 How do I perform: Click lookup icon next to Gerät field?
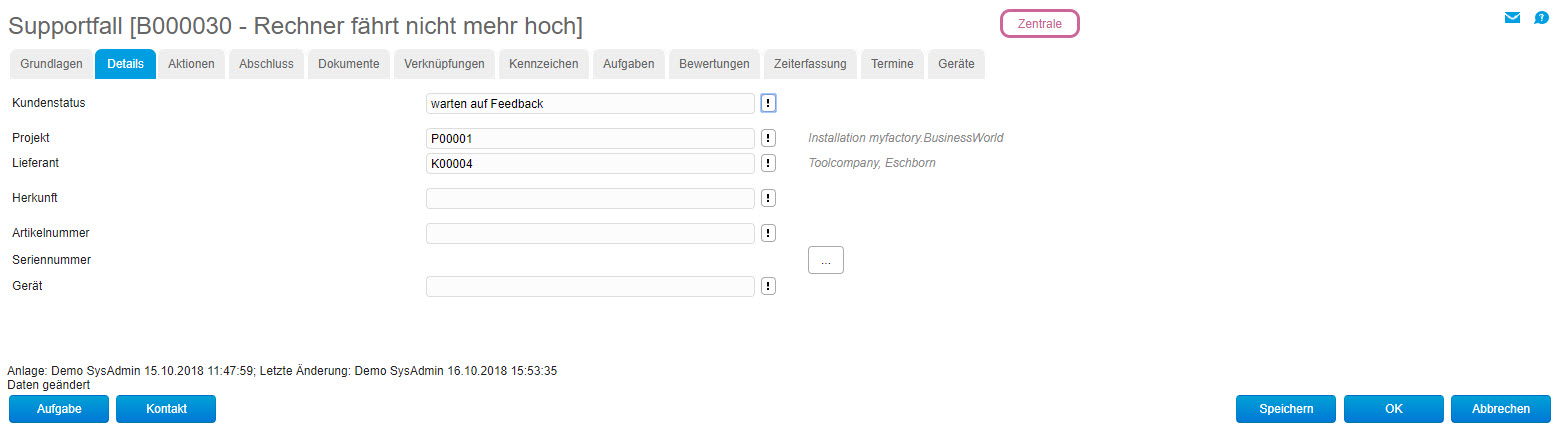pyautogui.click(x=768, y=286)
